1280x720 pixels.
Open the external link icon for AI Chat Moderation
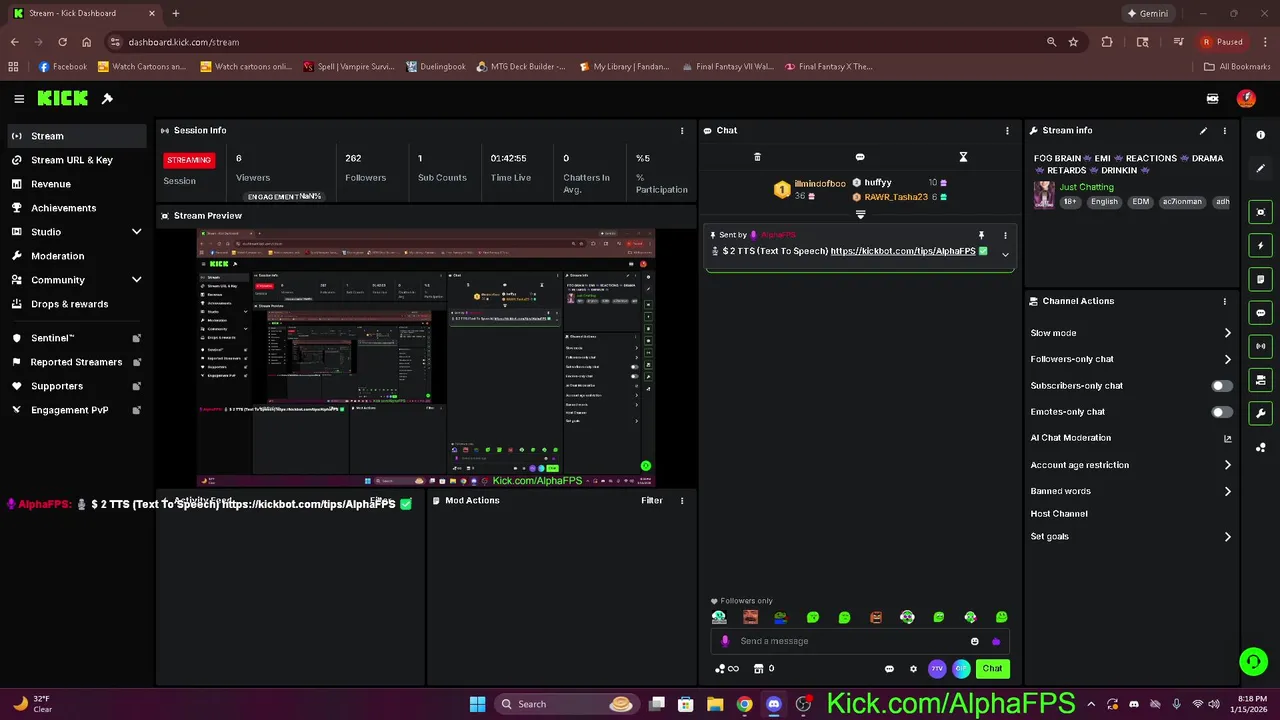tap(1228, 438)
